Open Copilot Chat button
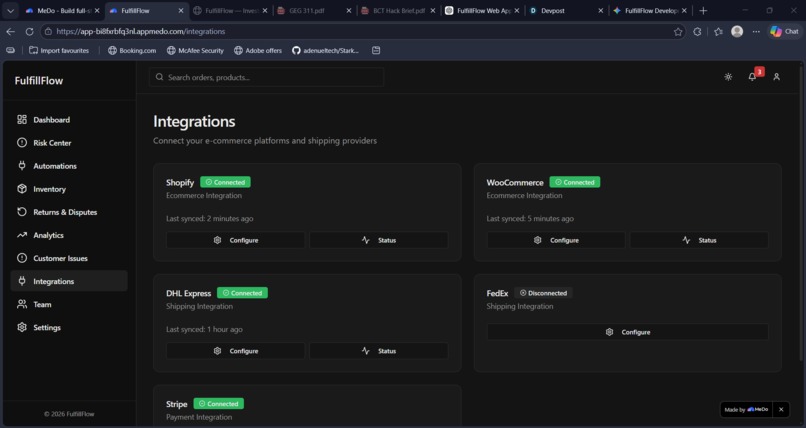Screen dimensions: 806x428 [x=785, y=31]
